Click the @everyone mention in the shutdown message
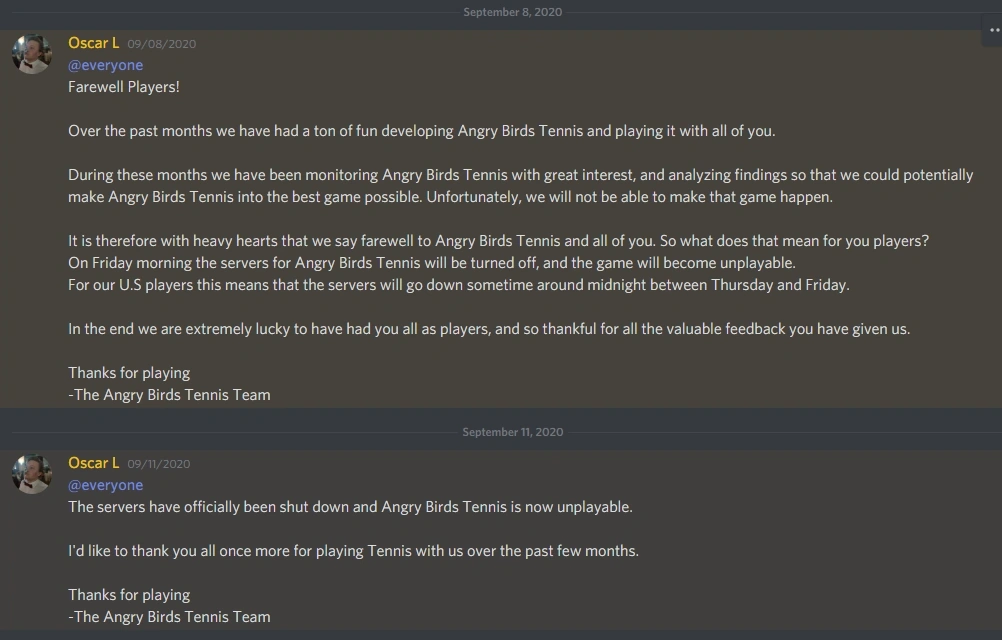The width and height of the screenshot is (1002, 640). coord(105,485)
